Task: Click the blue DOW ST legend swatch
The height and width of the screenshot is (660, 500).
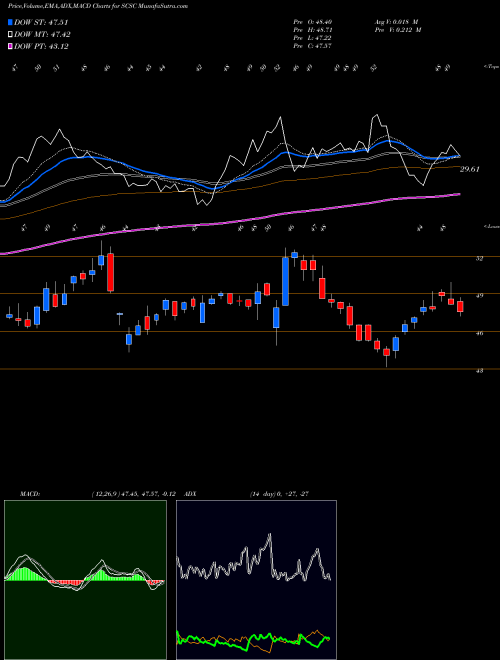Action: (11, 22)
